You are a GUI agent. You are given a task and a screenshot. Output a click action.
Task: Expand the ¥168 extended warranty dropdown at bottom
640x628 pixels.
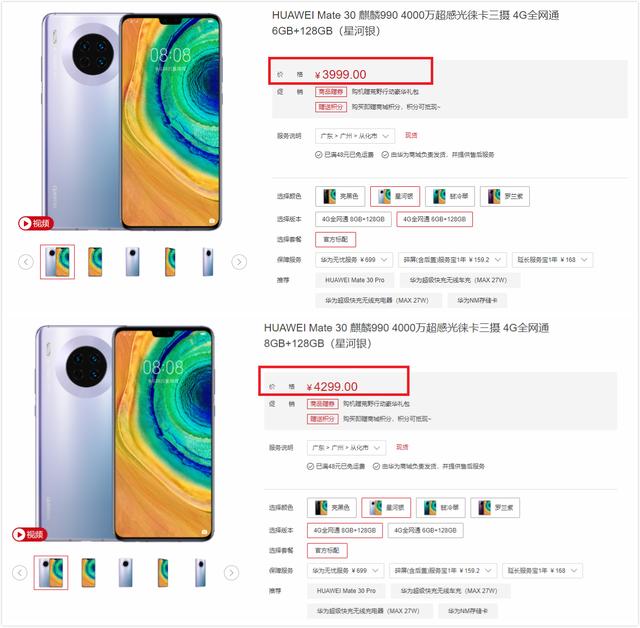[542, 570]
